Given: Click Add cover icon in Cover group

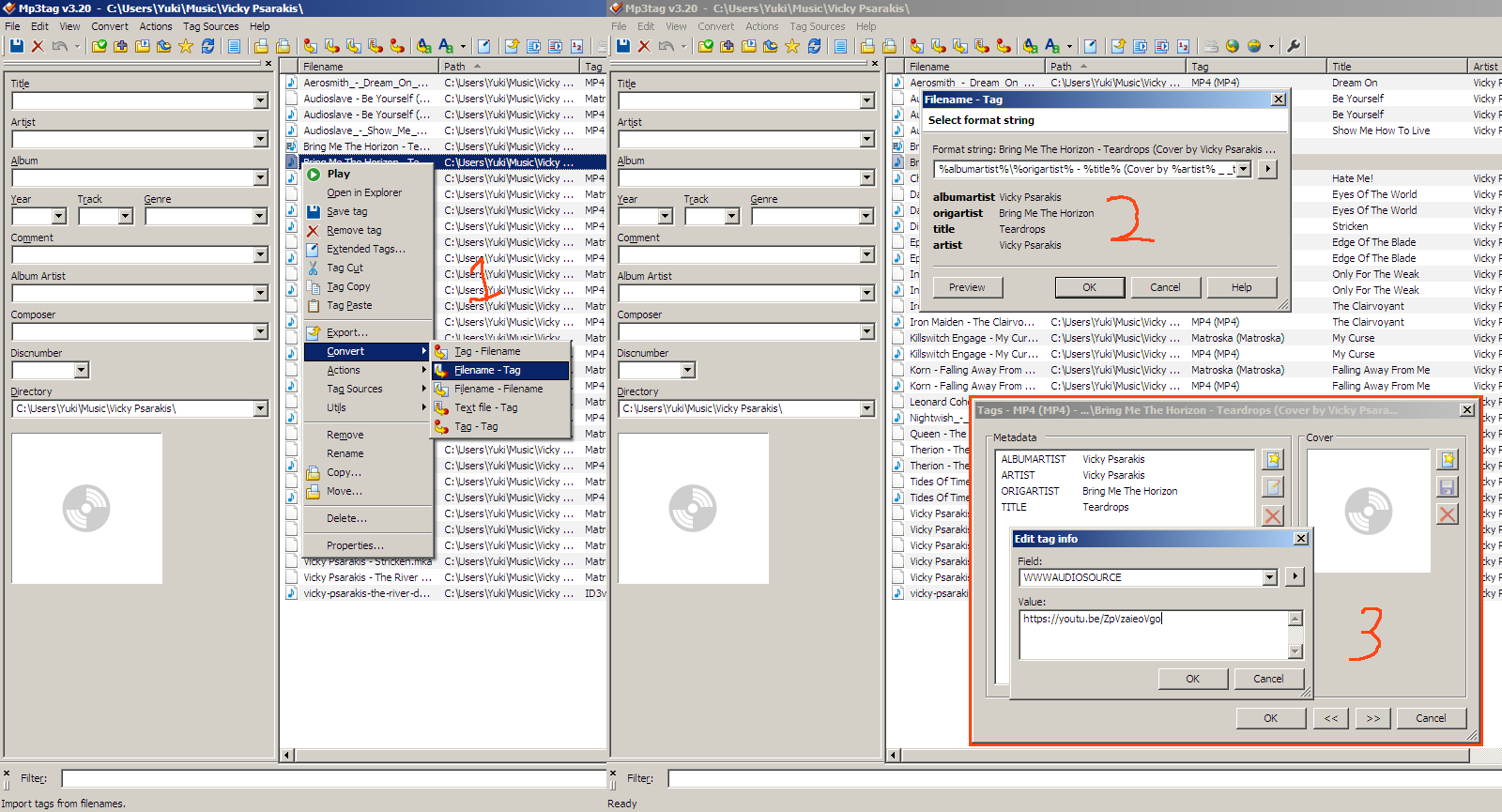Looking at the screenshot, I should coord(1448,460).
